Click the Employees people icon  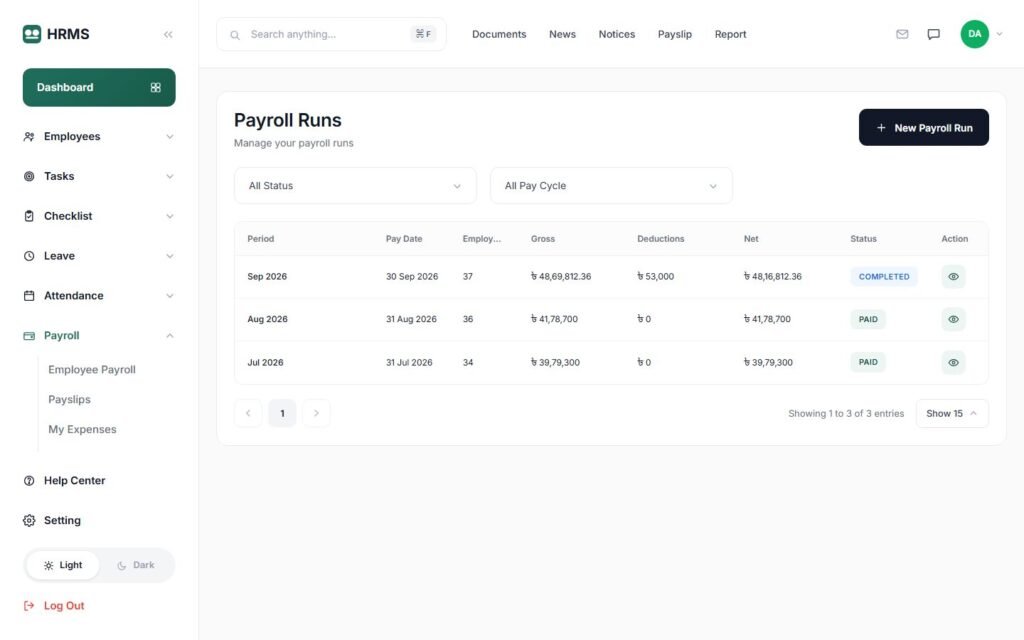(x=29, y=136)
